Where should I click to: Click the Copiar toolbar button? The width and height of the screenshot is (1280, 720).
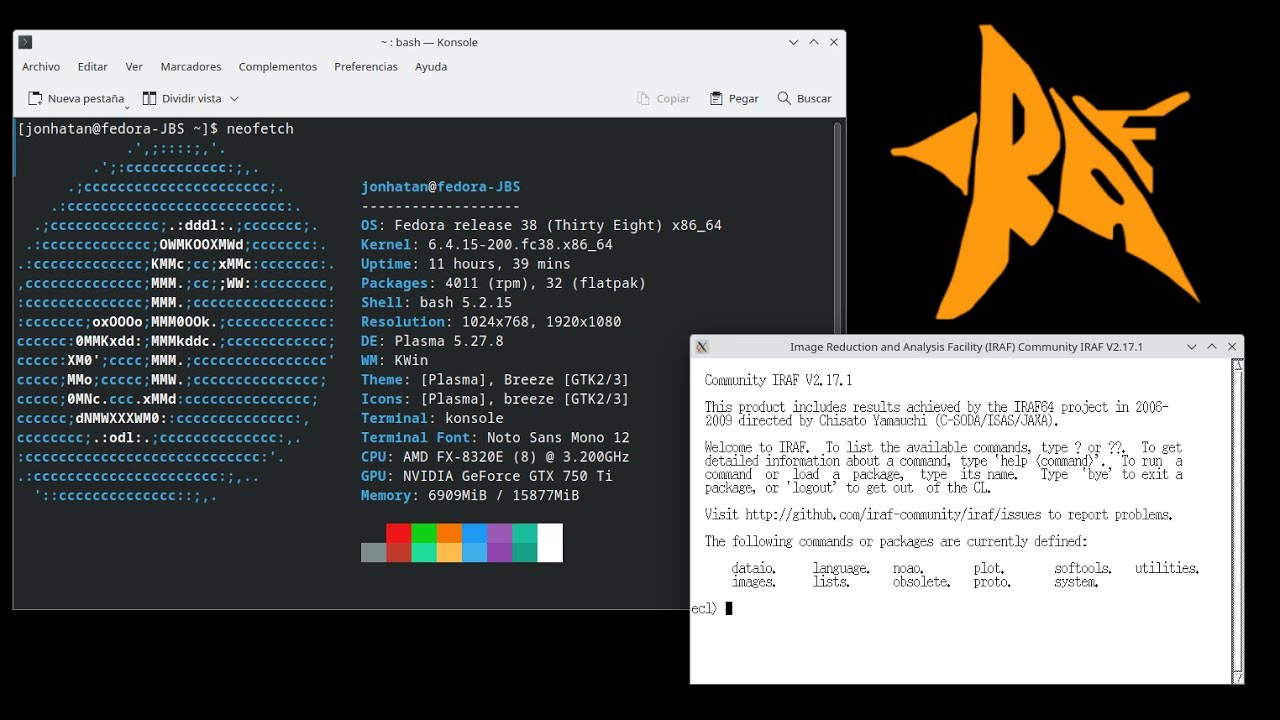point(663,99)
